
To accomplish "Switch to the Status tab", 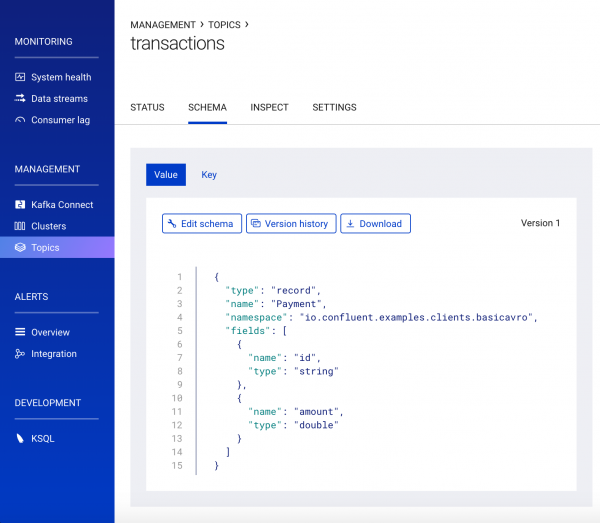I will (147, 107).
